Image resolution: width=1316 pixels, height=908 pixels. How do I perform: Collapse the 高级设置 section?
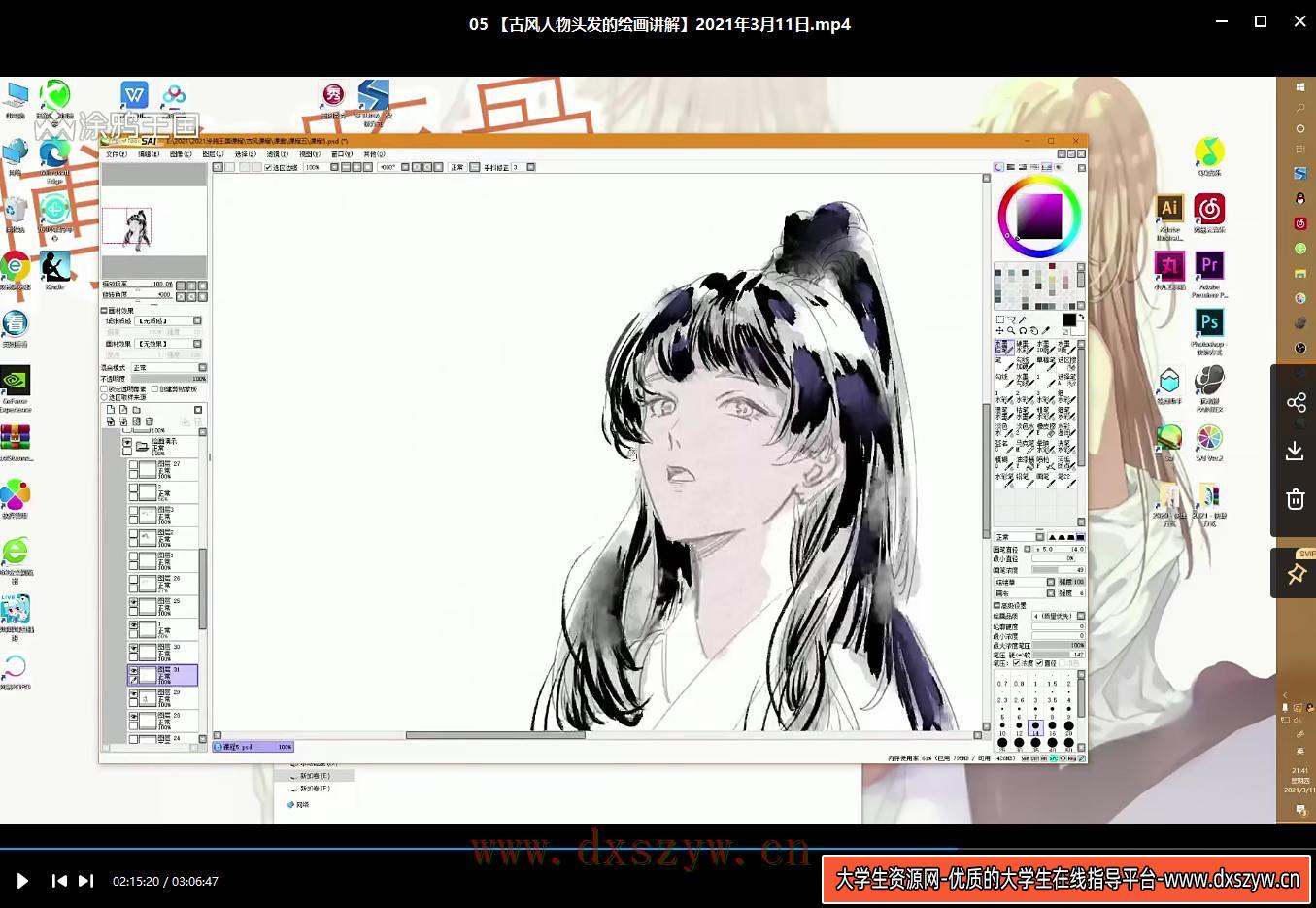(997, 605)
